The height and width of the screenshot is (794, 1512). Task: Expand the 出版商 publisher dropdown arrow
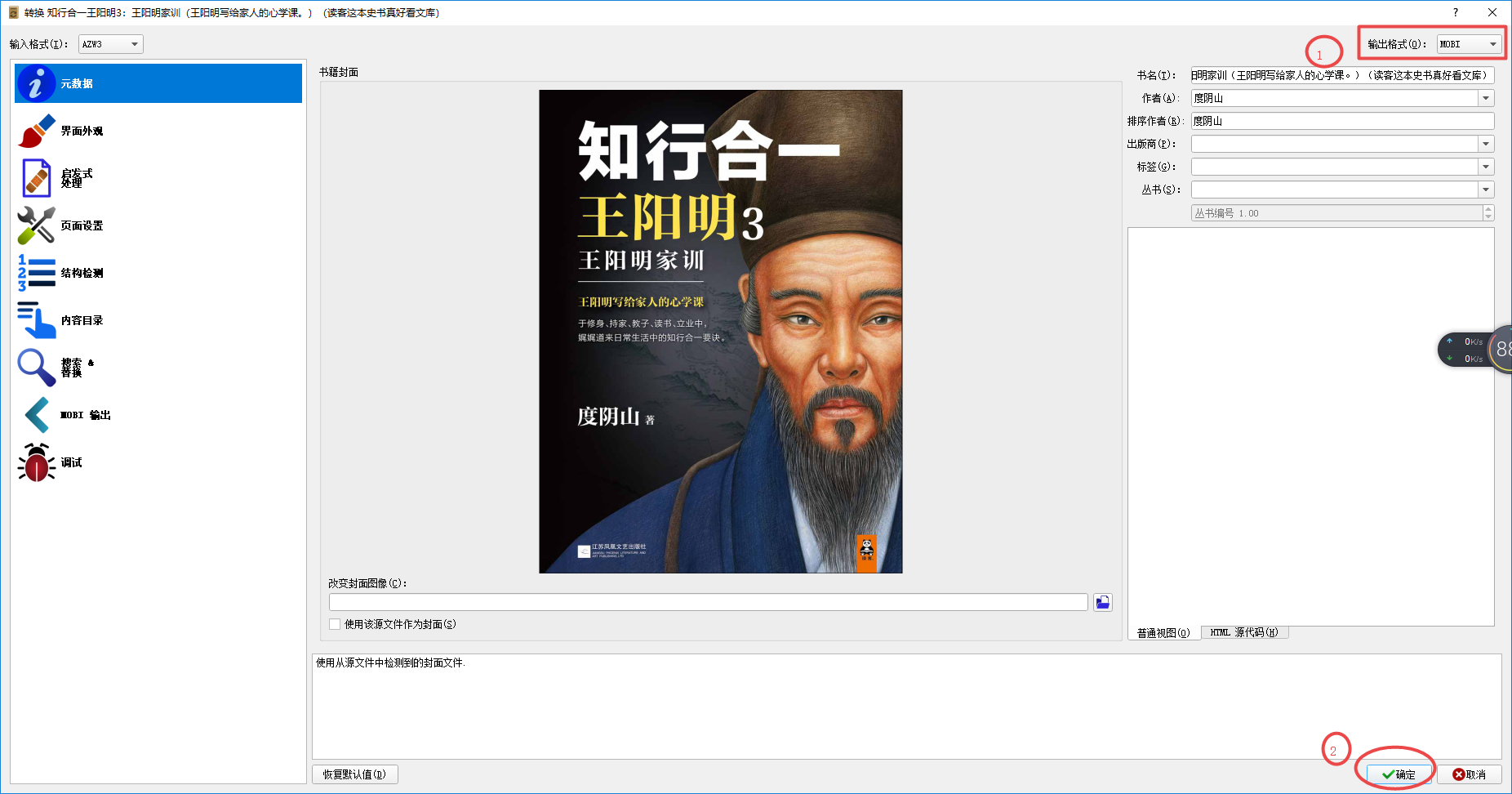(1486, 144)
